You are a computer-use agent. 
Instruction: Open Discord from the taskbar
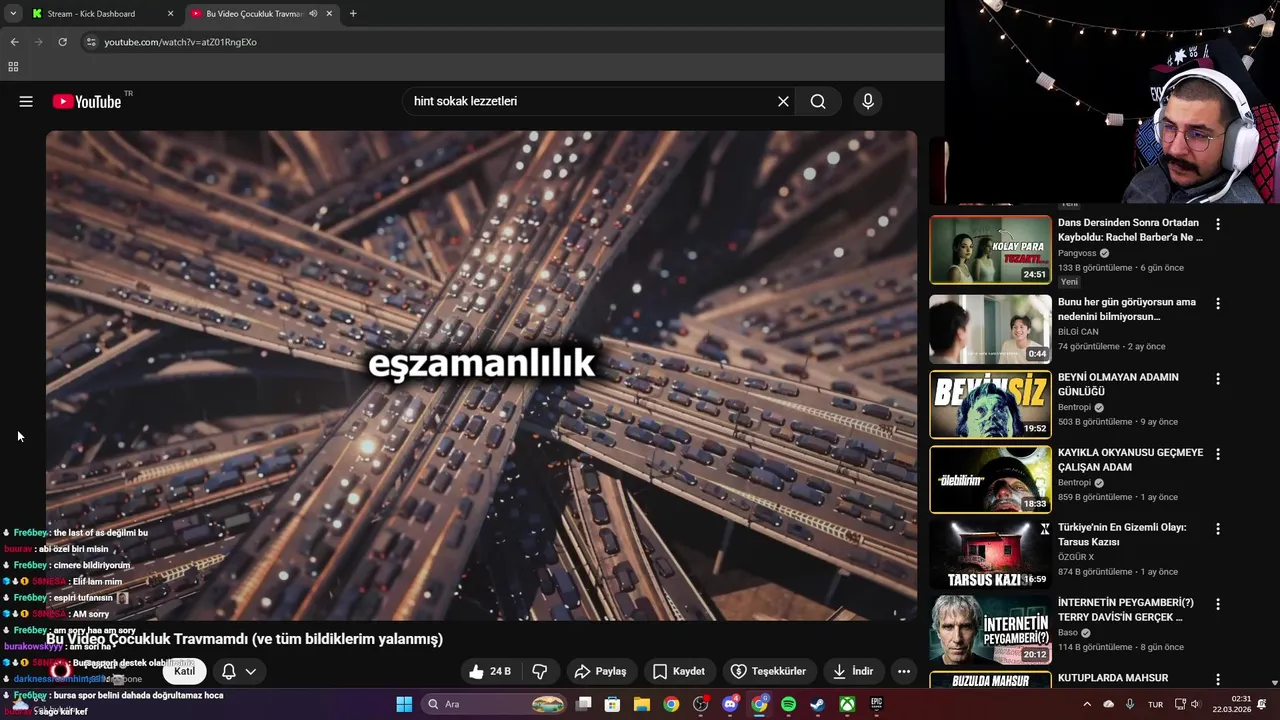pos(730,704)
